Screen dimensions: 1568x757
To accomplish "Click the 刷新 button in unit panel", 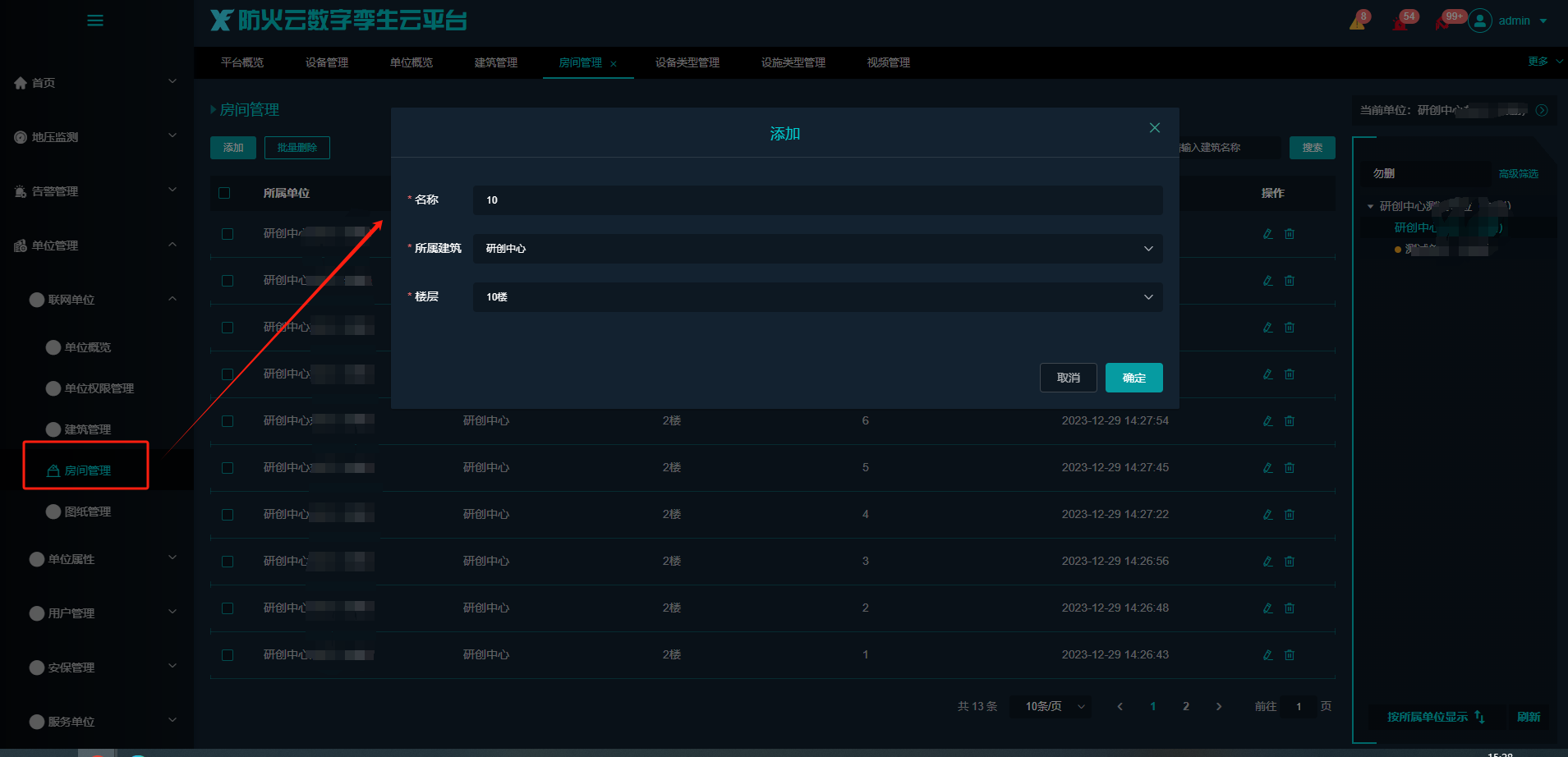I will click(x=1529, y=717).
